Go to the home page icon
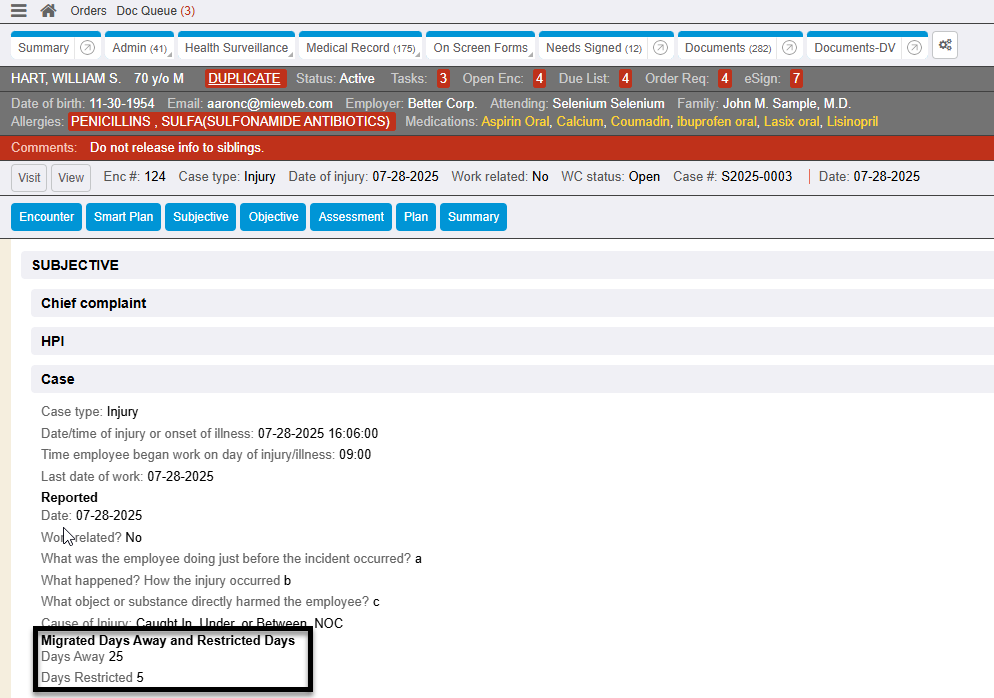The image size is (994, 698). tap(48, 11)
